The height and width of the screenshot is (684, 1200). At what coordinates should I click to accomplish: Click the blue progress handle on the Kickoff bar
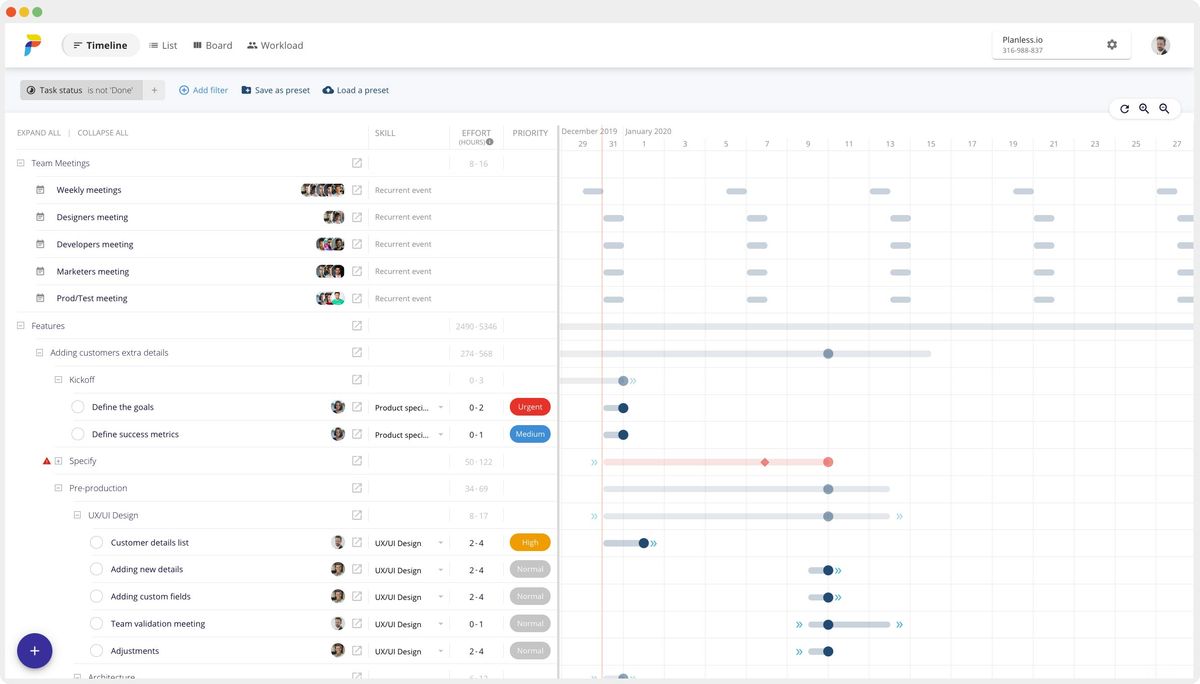coord(623,380)
